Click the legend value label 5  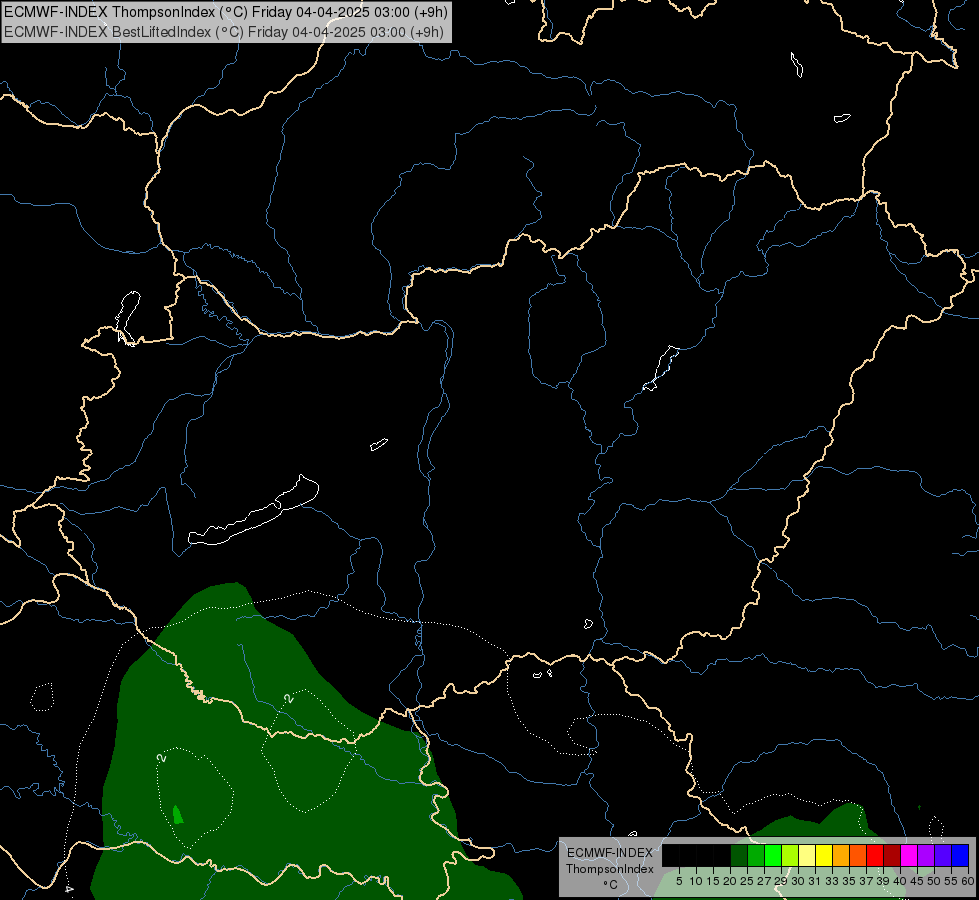(x=679, y=881)
